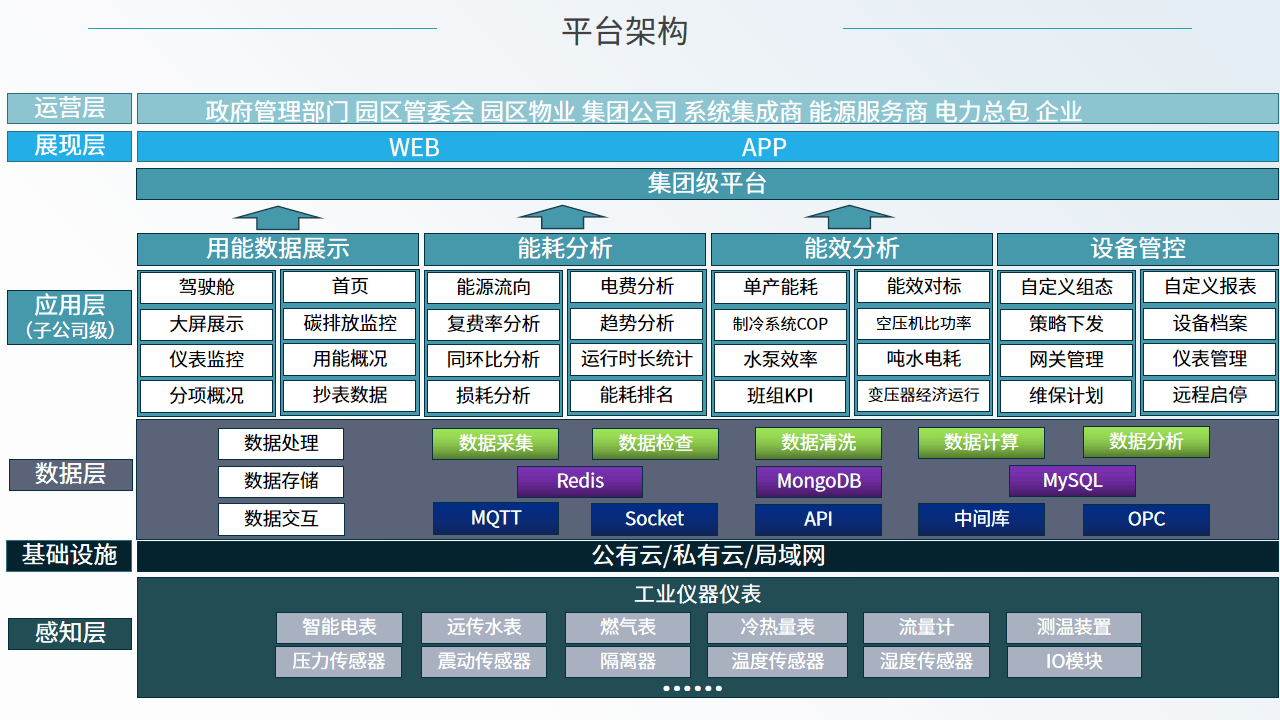Screen dimensions: 1280x720
Task: Click the 数据存储 box
Action: [x=281, y=482]
